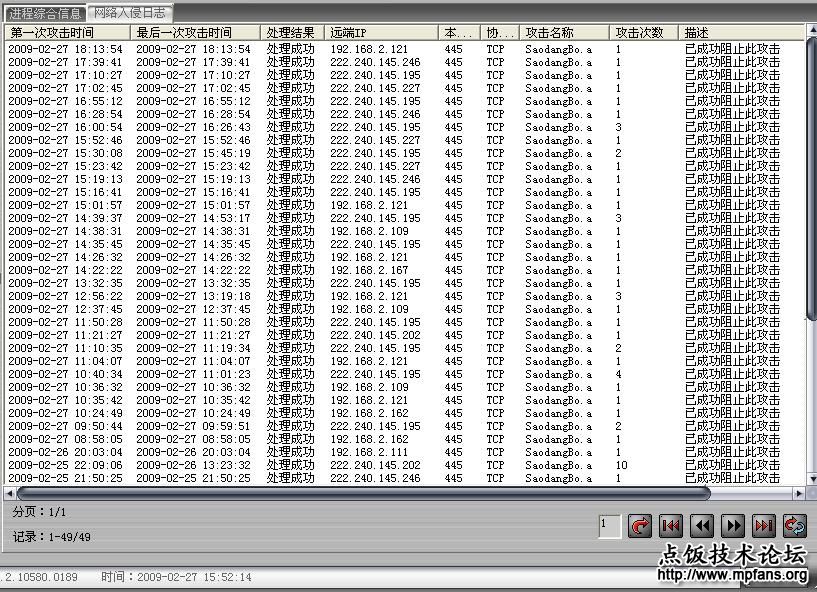Viewport: 817px width, 592px height.
Task: Select first attack time 2009-02-26 20:03:04
Action: [x=66, y=452]
